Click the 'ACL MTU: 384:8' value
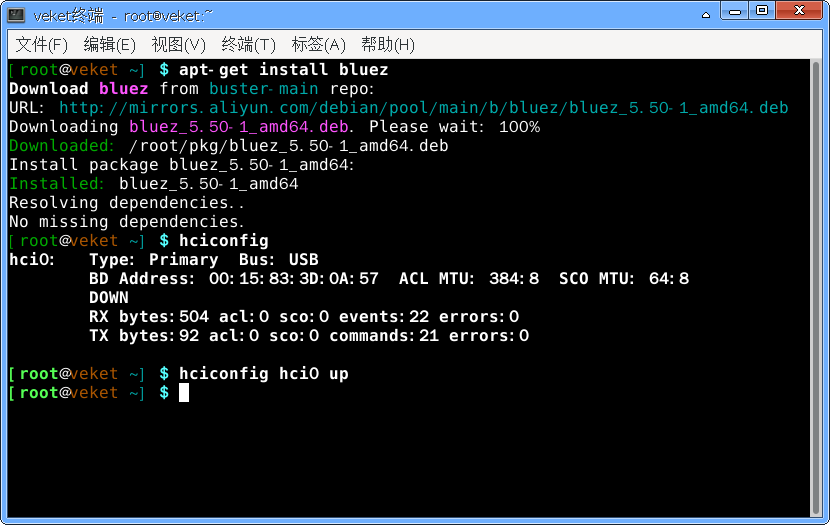Screen dimensions: 830x525 point(469,279)
